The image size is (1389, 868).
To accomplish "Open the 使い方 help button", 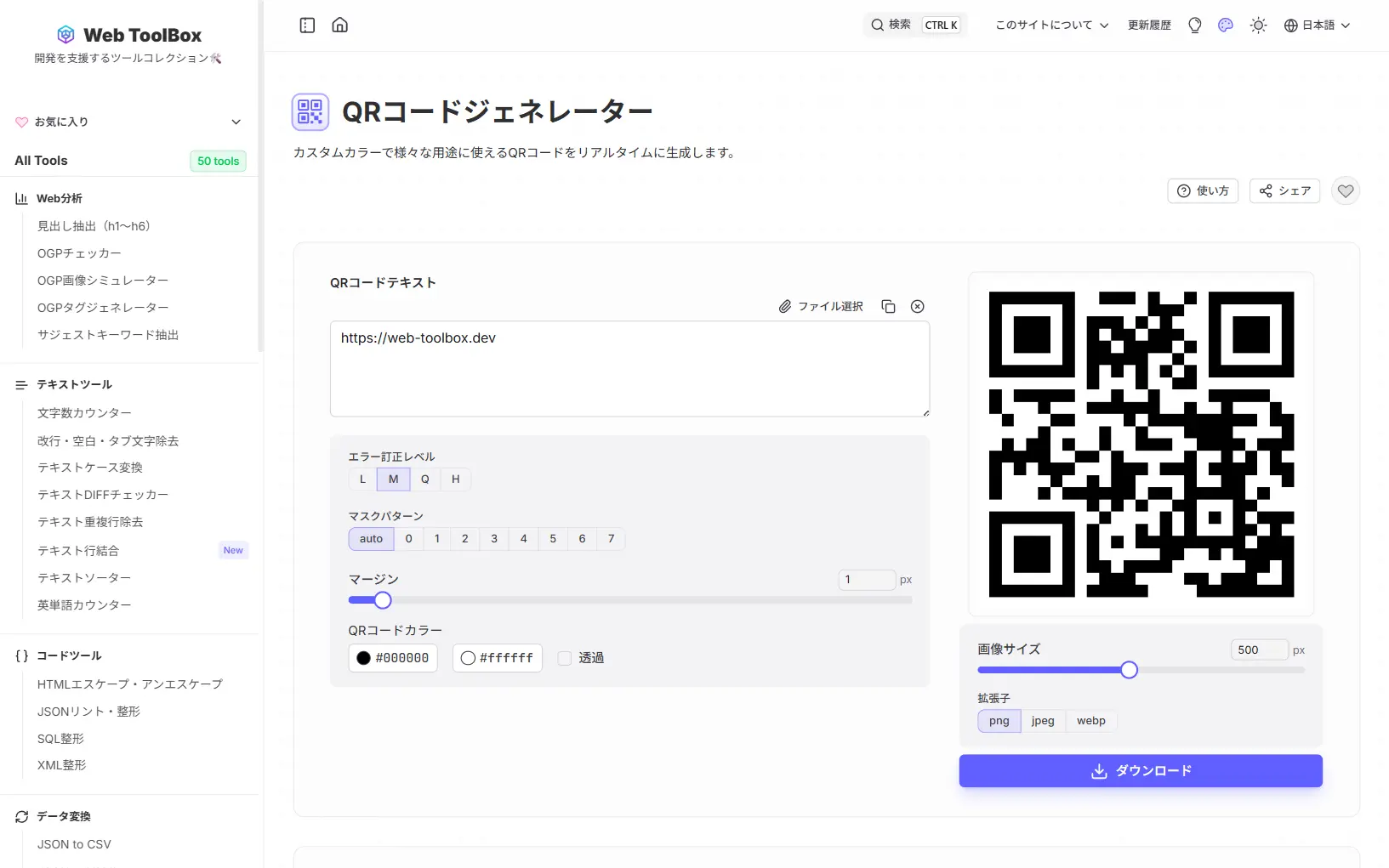I will (1203, 191).
